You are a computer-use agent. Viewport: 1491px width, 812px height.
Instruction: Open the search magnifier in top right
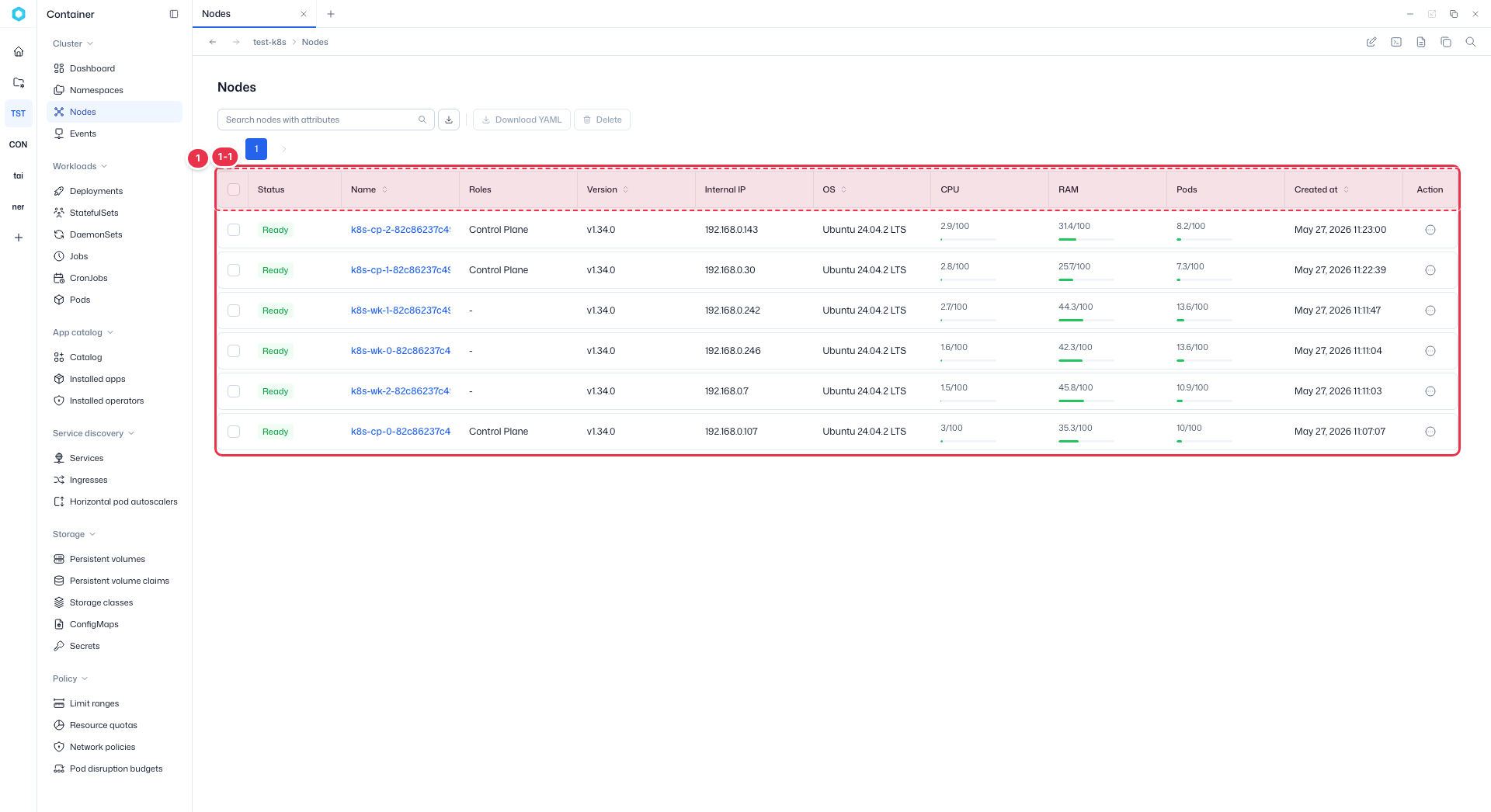click(x=1470, y=42)
